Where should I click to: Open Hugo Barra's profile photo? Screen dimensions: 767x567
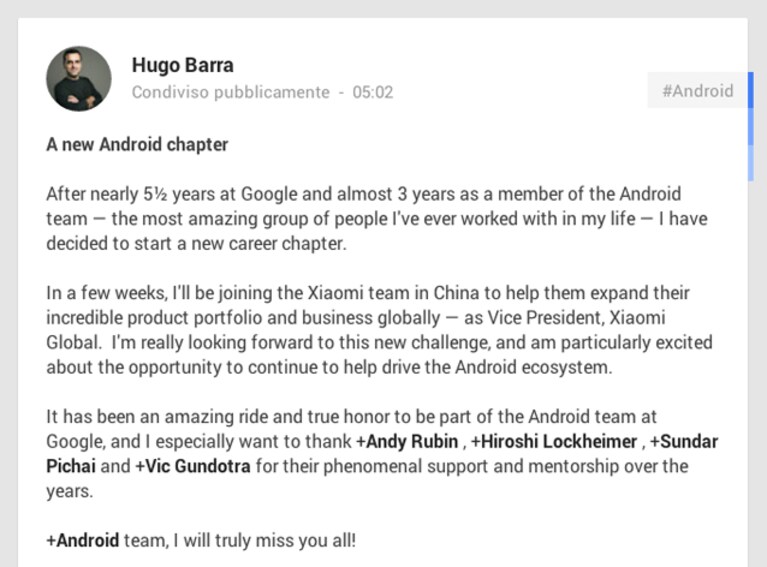click(x=79, y=79)
